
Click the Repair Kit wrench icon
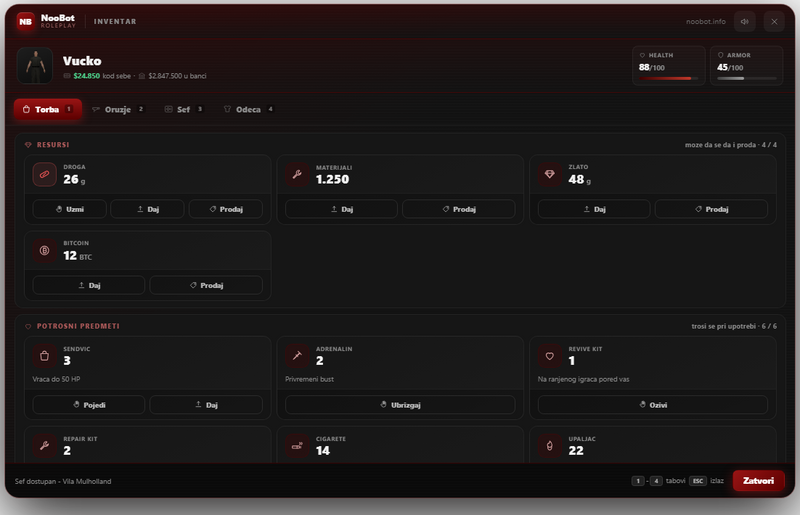click(x=44, y=446)
